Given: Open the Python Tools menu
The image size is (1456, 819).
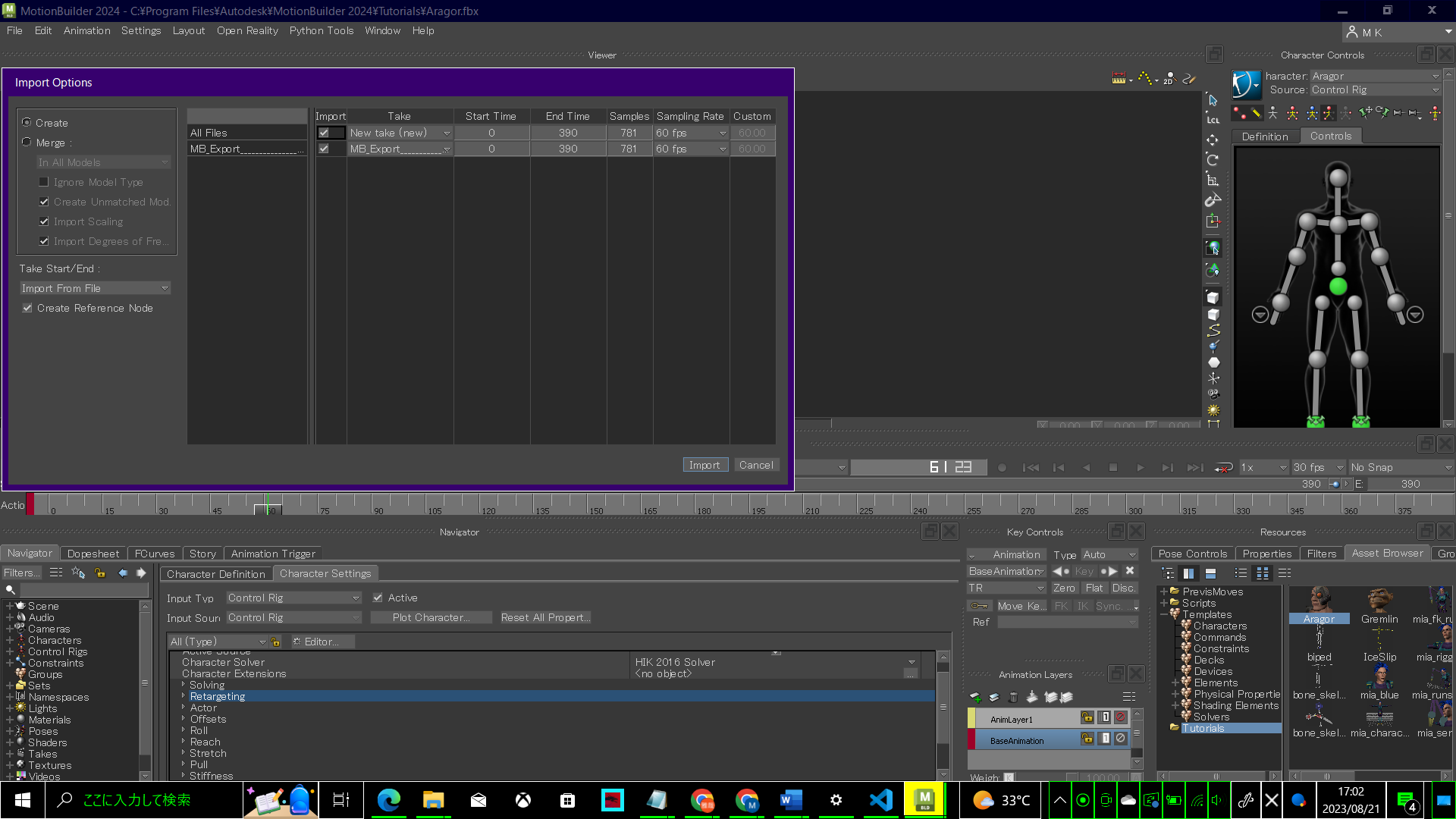Looking at the screenshot, I should point(321,30).
